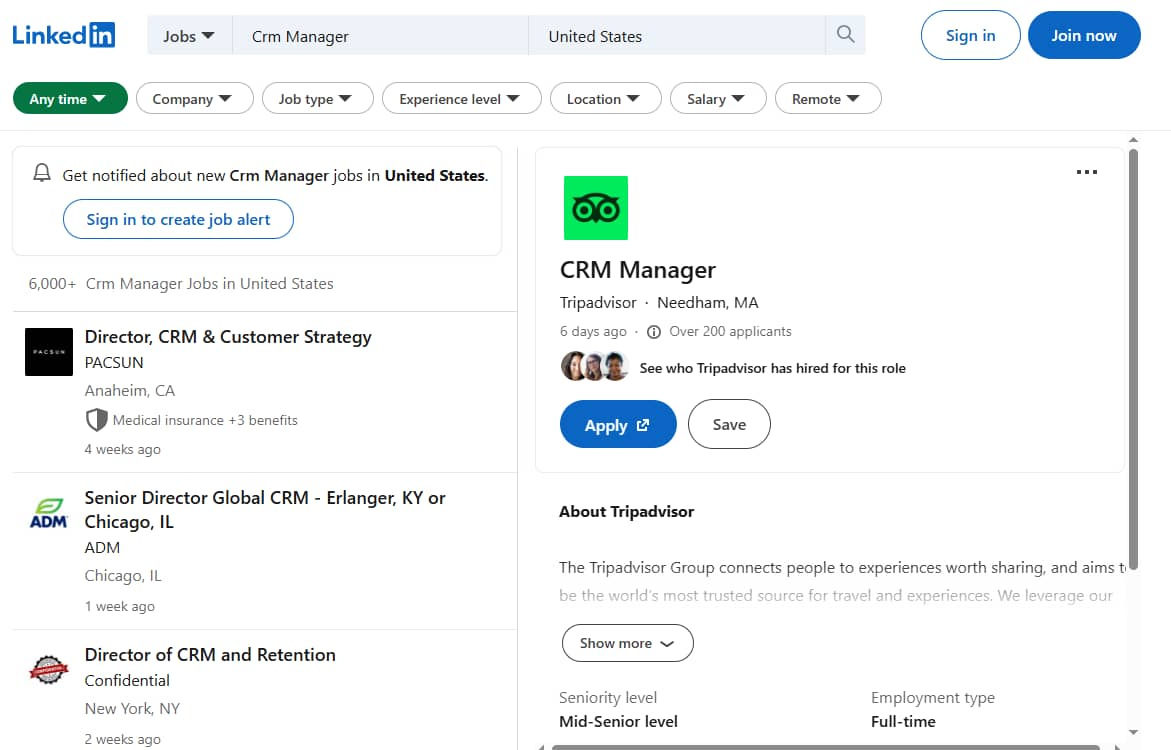The width and height of the screenshot is (1171, 750).
Task: Click the PACSUN company name
Action: (114, 362)
